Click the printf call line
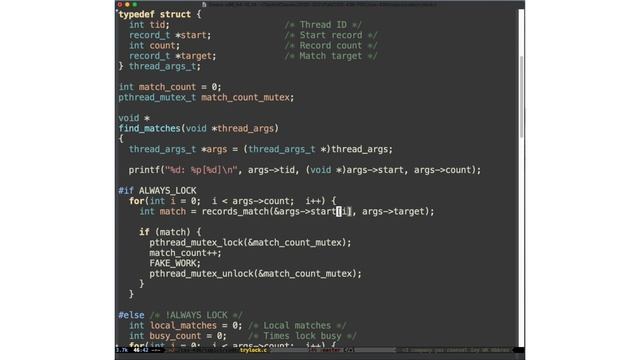 [305, 170]
